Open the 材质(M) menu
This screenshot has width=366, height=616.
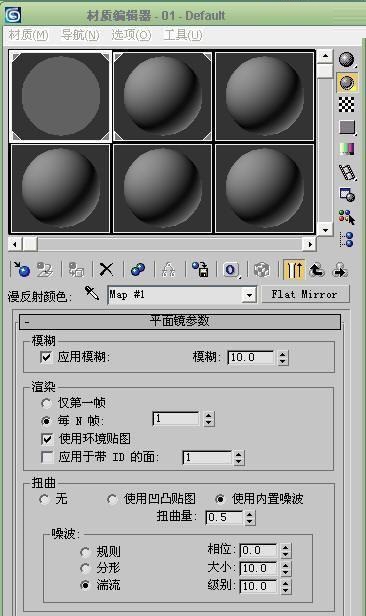[28, 35]
